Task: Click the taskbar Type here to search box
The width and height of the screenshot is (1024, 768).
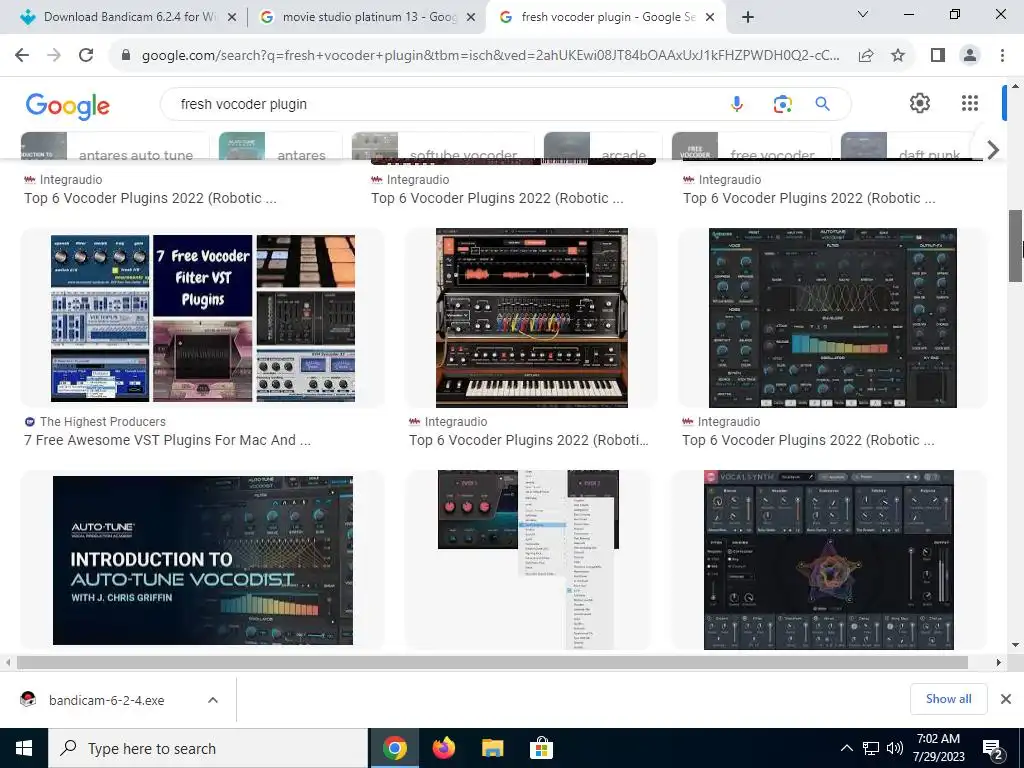Action: tap(208, 748)
